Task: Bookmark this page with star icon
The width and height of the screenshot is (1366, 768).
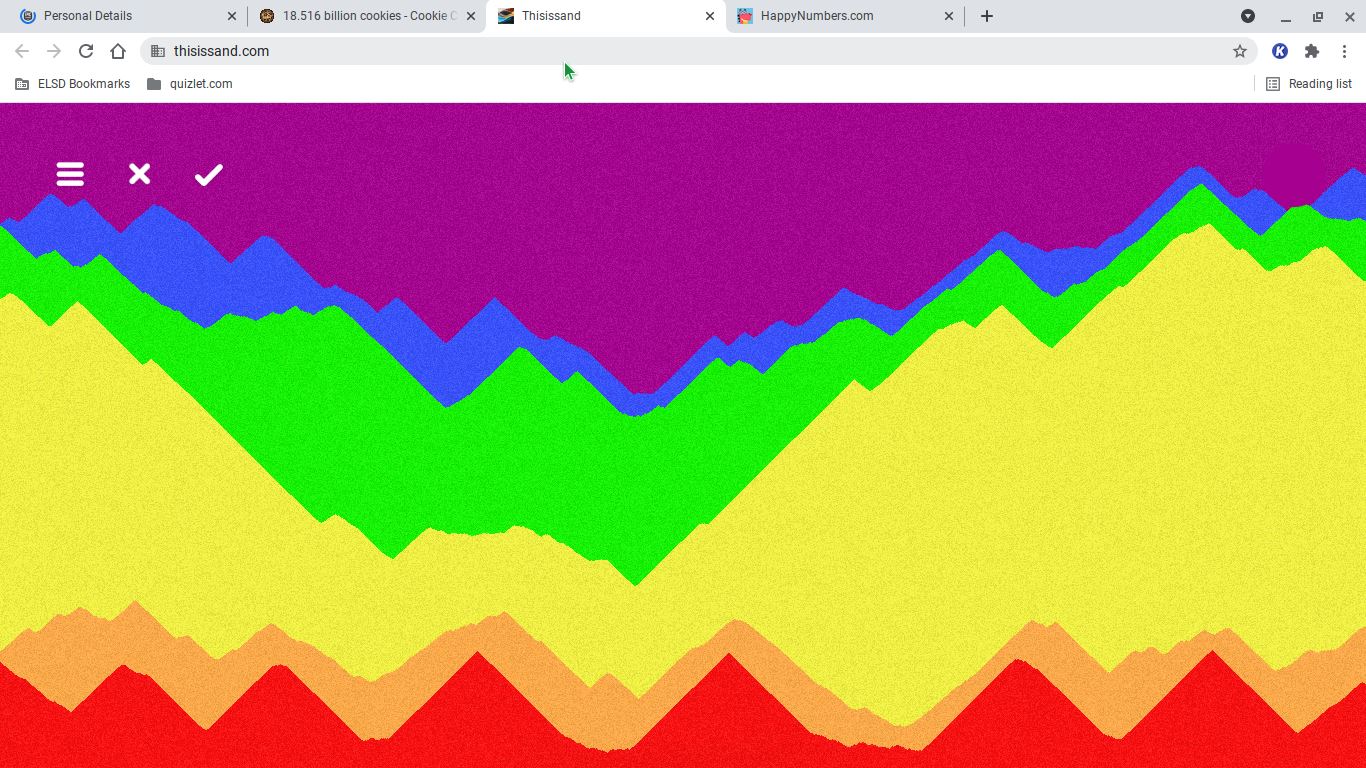Action: (x=1240, y=51)
